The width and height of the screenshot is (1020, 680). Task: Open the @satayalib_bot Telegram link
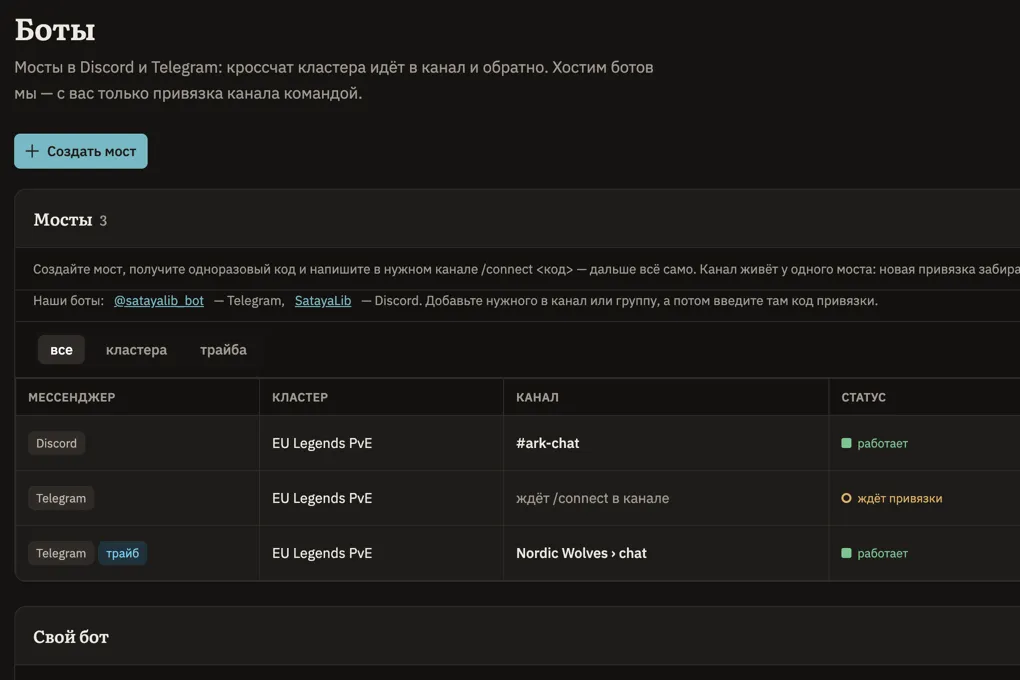(159, 301)
